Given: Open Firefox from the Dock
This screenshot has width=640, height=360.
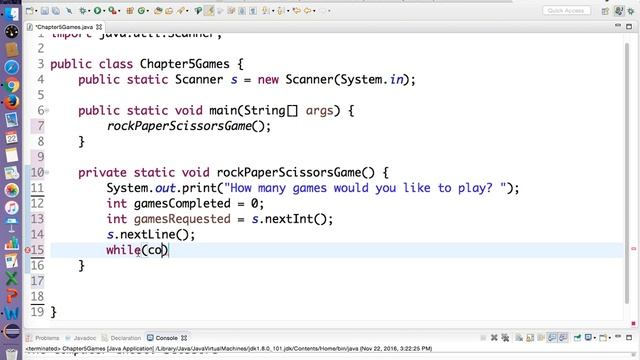Looking at the screenshot, I should click(x=11, y=102).
